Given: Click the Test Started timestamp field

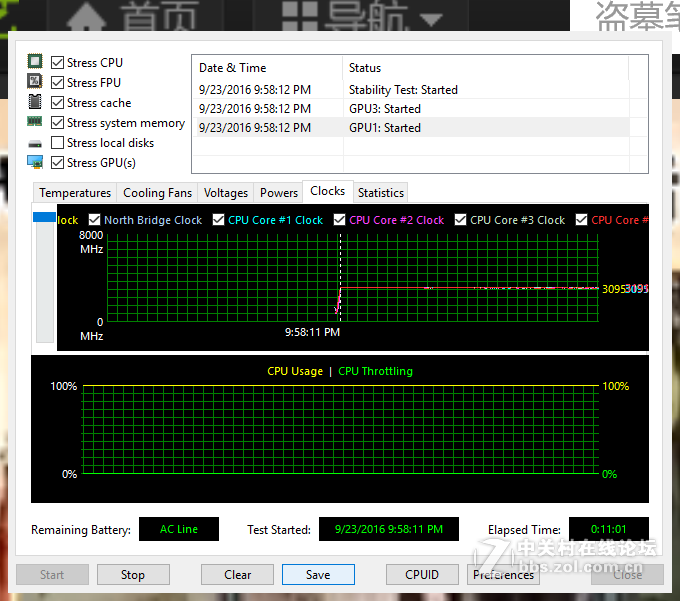Looking at the screenshot, I should (389, 529).
